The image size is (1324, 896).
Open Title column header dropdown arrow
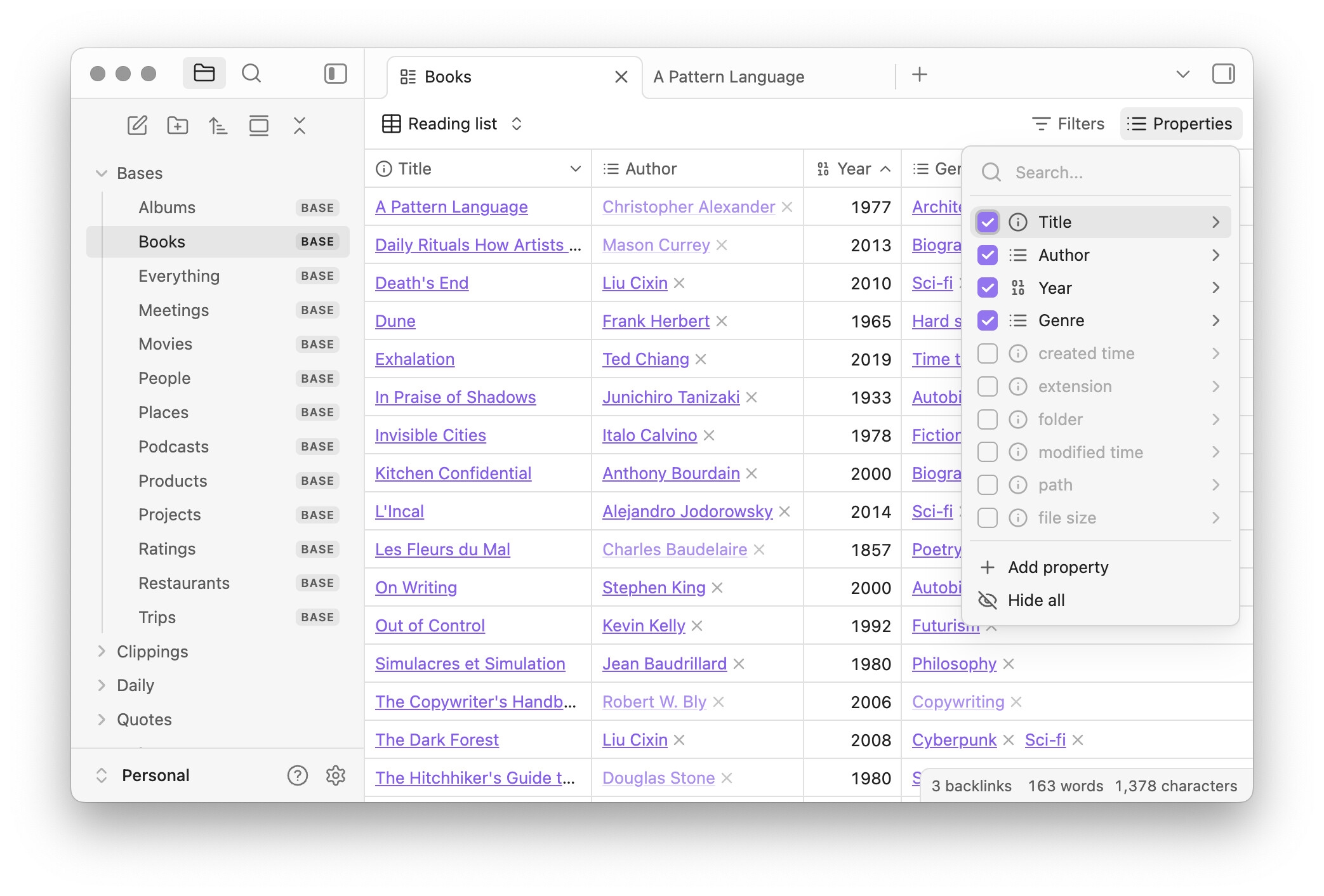(575, 169)
